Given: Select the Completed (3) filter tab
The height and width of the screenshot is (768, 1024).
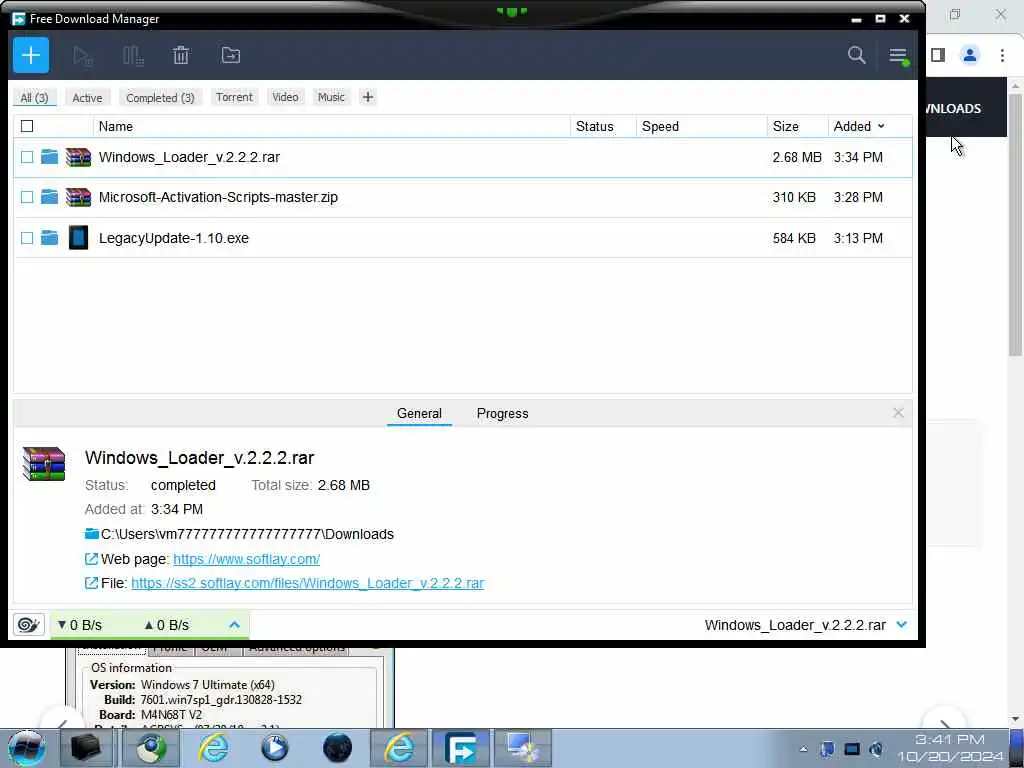Looking at the screenshot, I should click(161, 97).
